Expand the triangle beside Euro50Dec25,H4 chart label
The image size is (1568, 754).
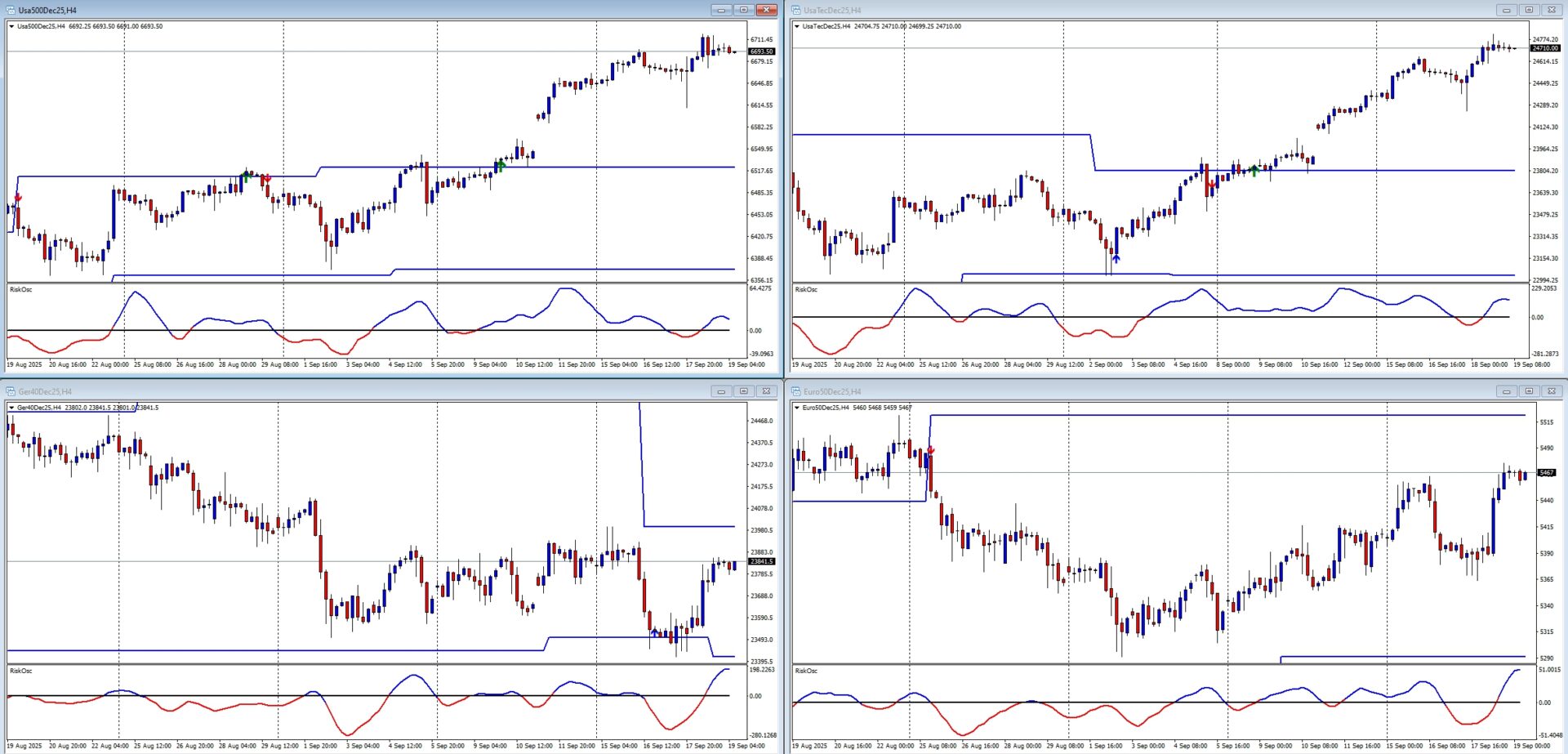click(x=797, y=408)
